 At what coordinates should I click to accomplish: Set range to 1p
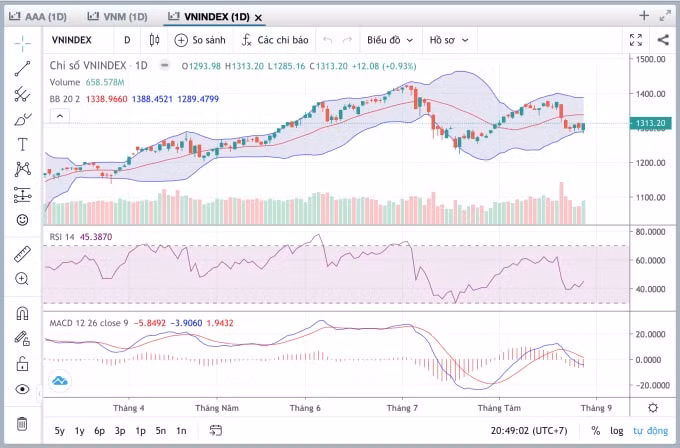click(x=140, y=431)
